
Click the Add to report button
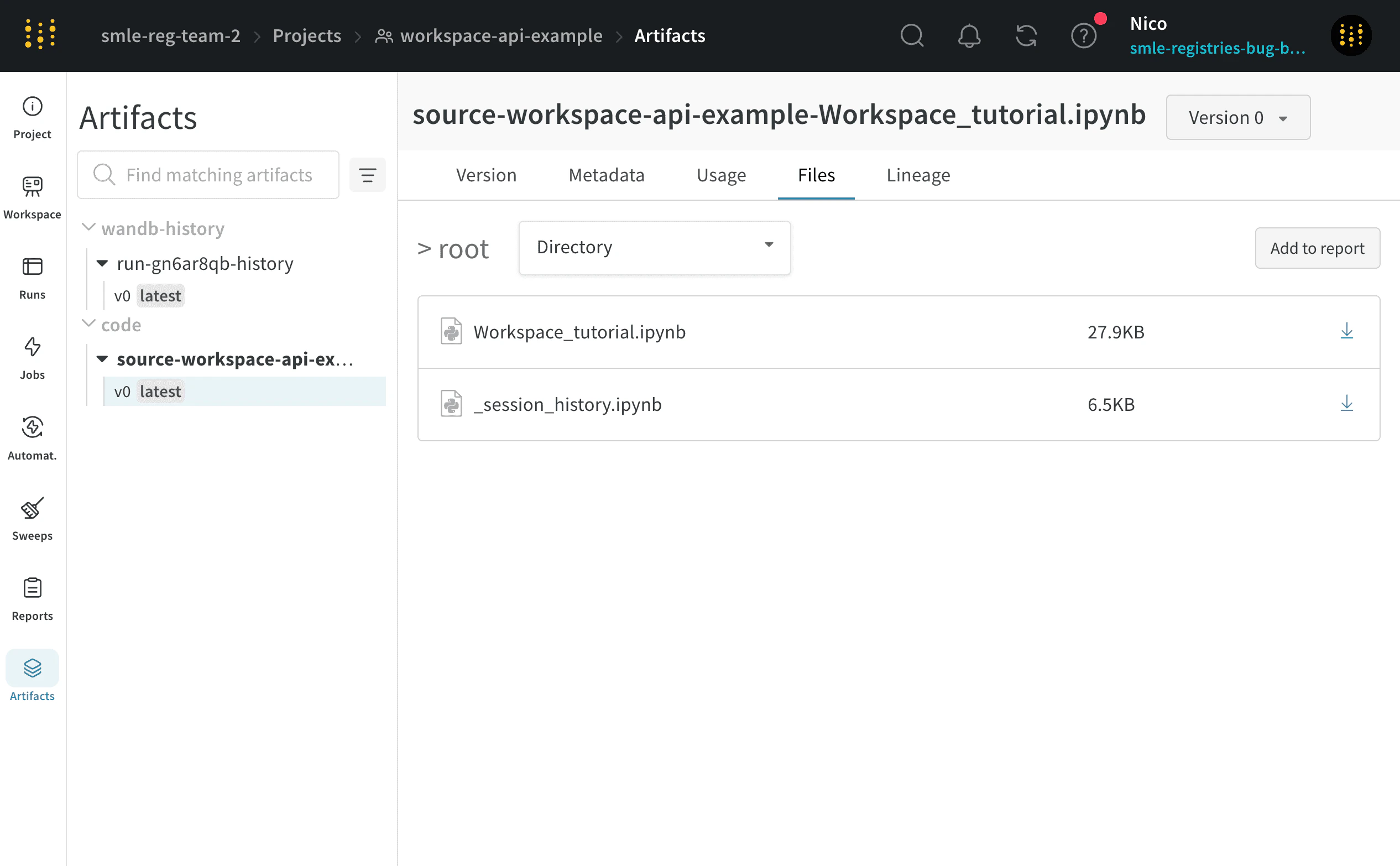pos(1317,248)
